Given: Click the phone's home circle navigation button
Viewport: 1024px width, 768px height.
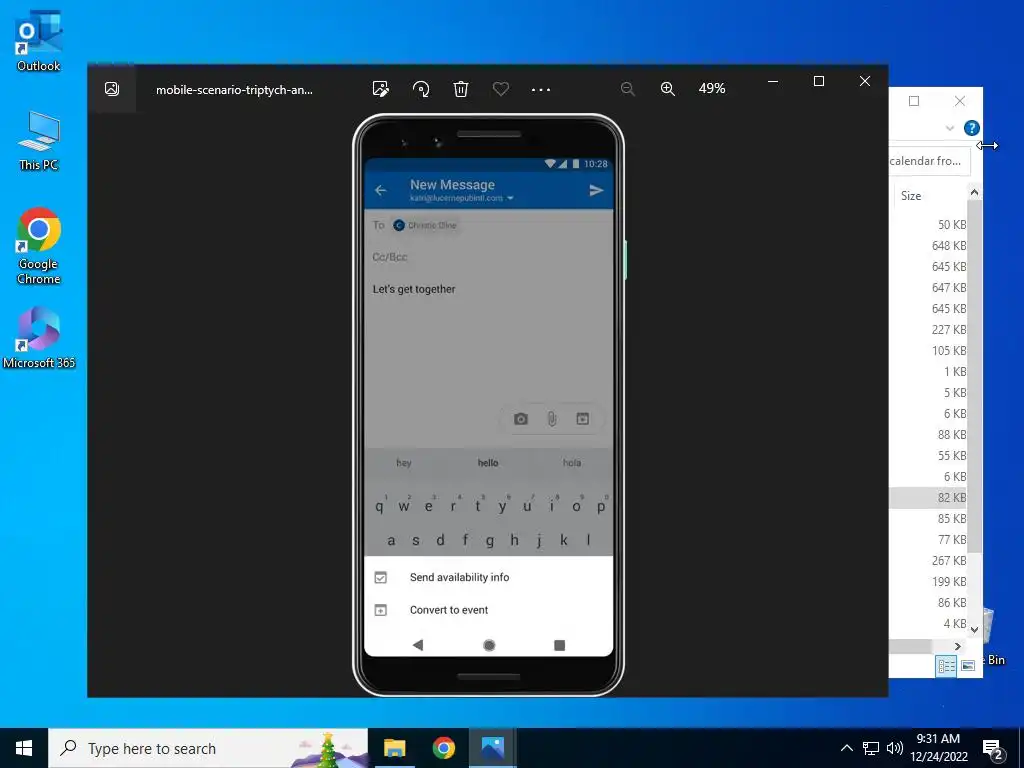Looking at the screenshot, I should pos(488,645).
